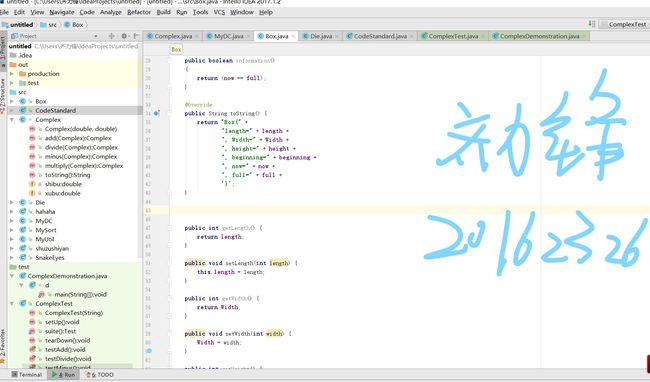Open the Refactor menu

pyautogui.click(x=139, y=12)
